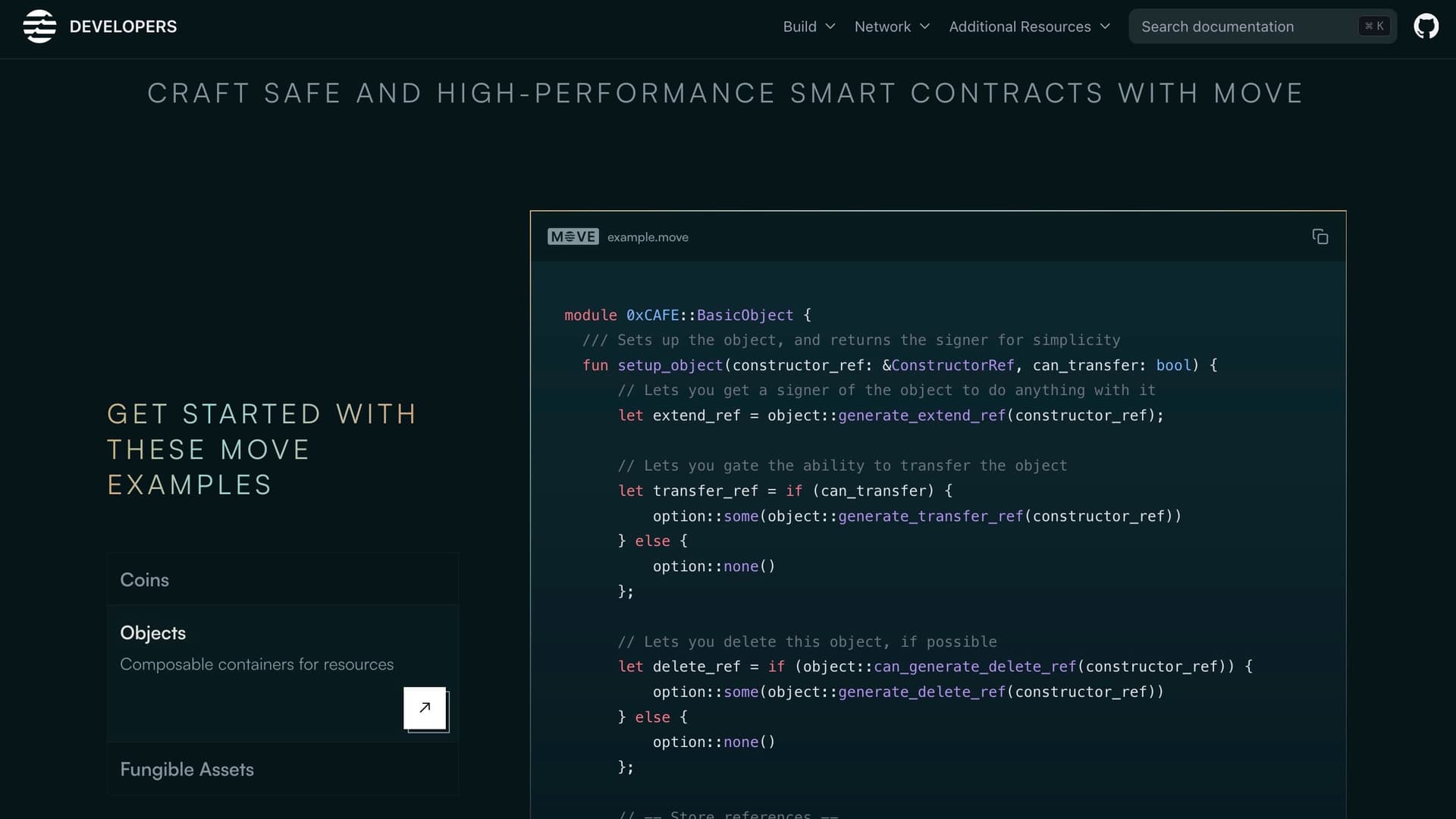
Task: Select the Coins example tab
Action: click(282, 579)
